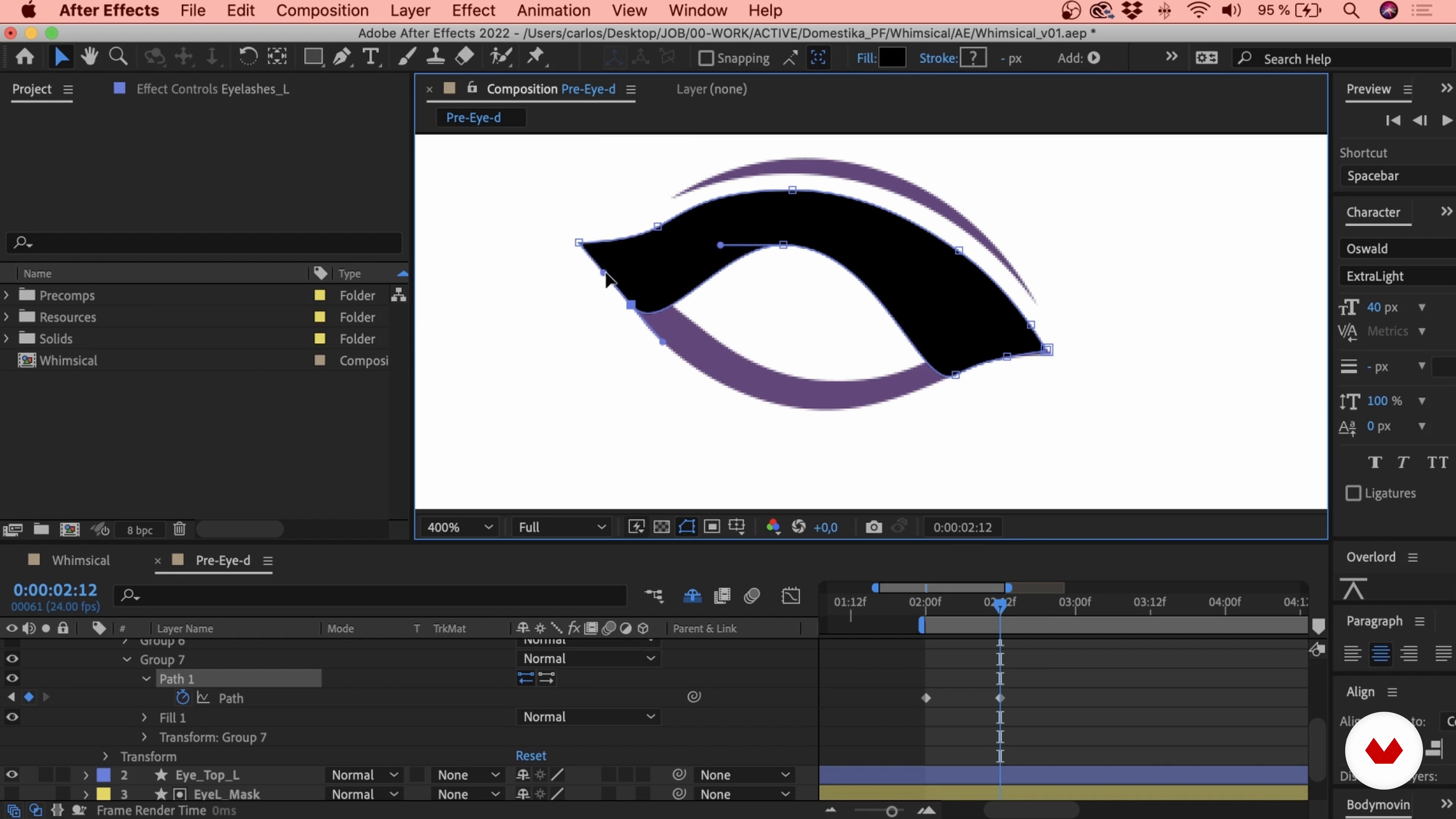Collapse Group 7 in timeline
The width and height of the screenshot is (1456, 819).
coord(127,660)
